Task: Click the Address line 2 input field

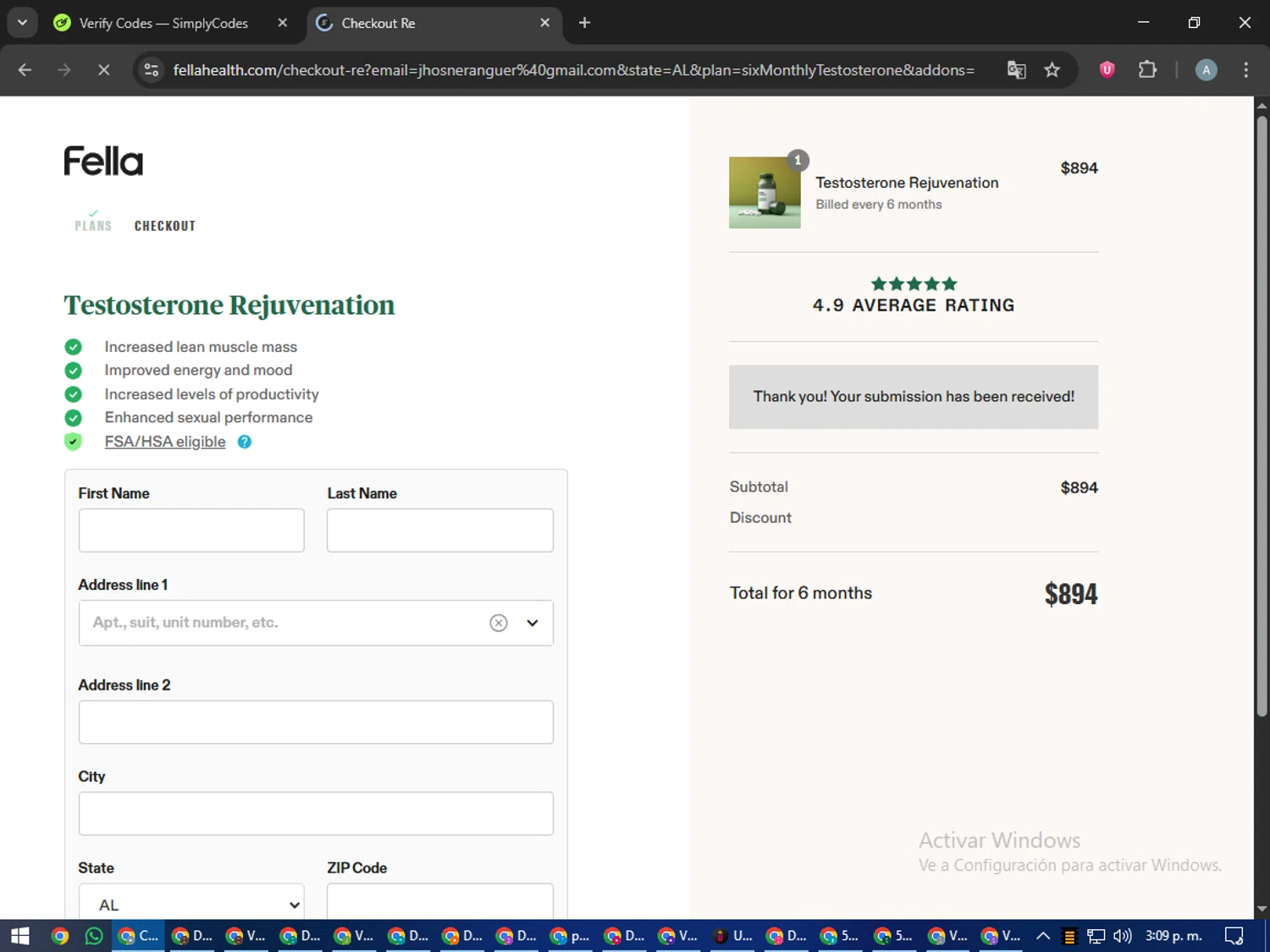Action: click(316, 722)
